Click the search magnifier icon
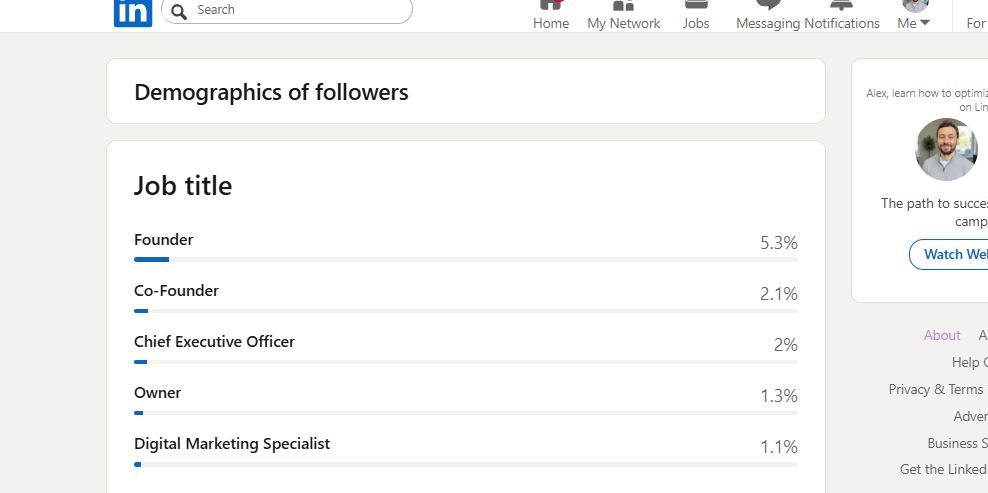Image resolution: width=988 pixels, height=493 pixels. tap(179, 11)
